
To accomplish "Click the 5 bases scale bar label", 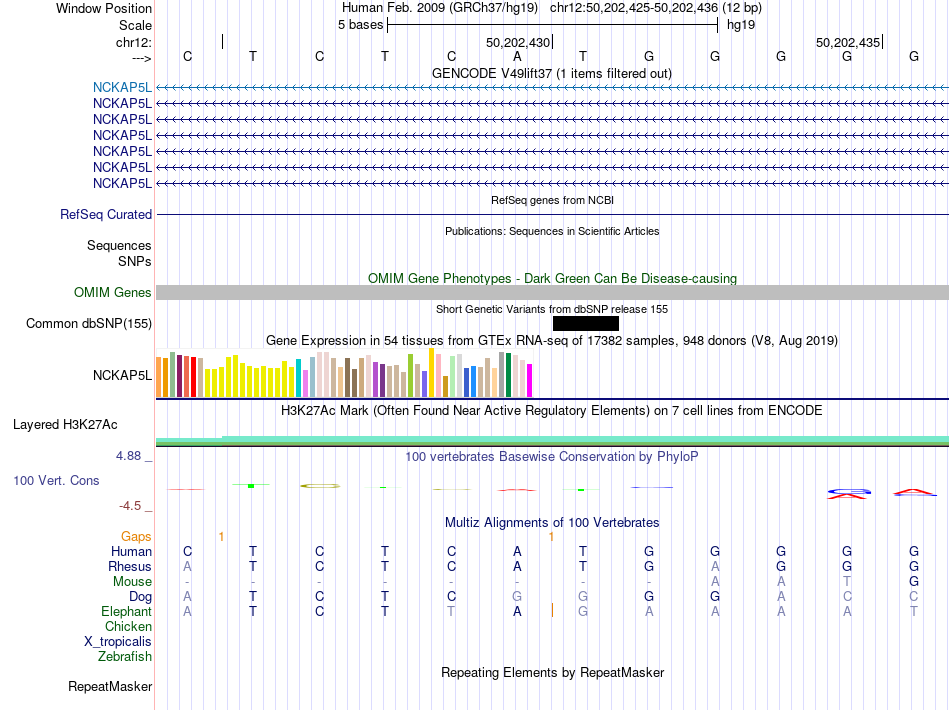I will point(360,25).
